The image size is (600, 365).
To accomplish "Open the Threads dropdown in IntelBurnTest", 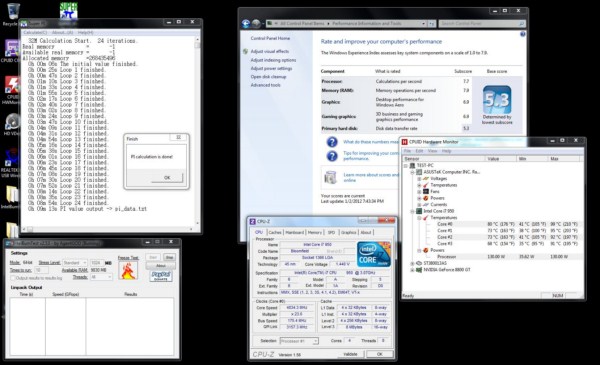I will (x=101, y=277).
